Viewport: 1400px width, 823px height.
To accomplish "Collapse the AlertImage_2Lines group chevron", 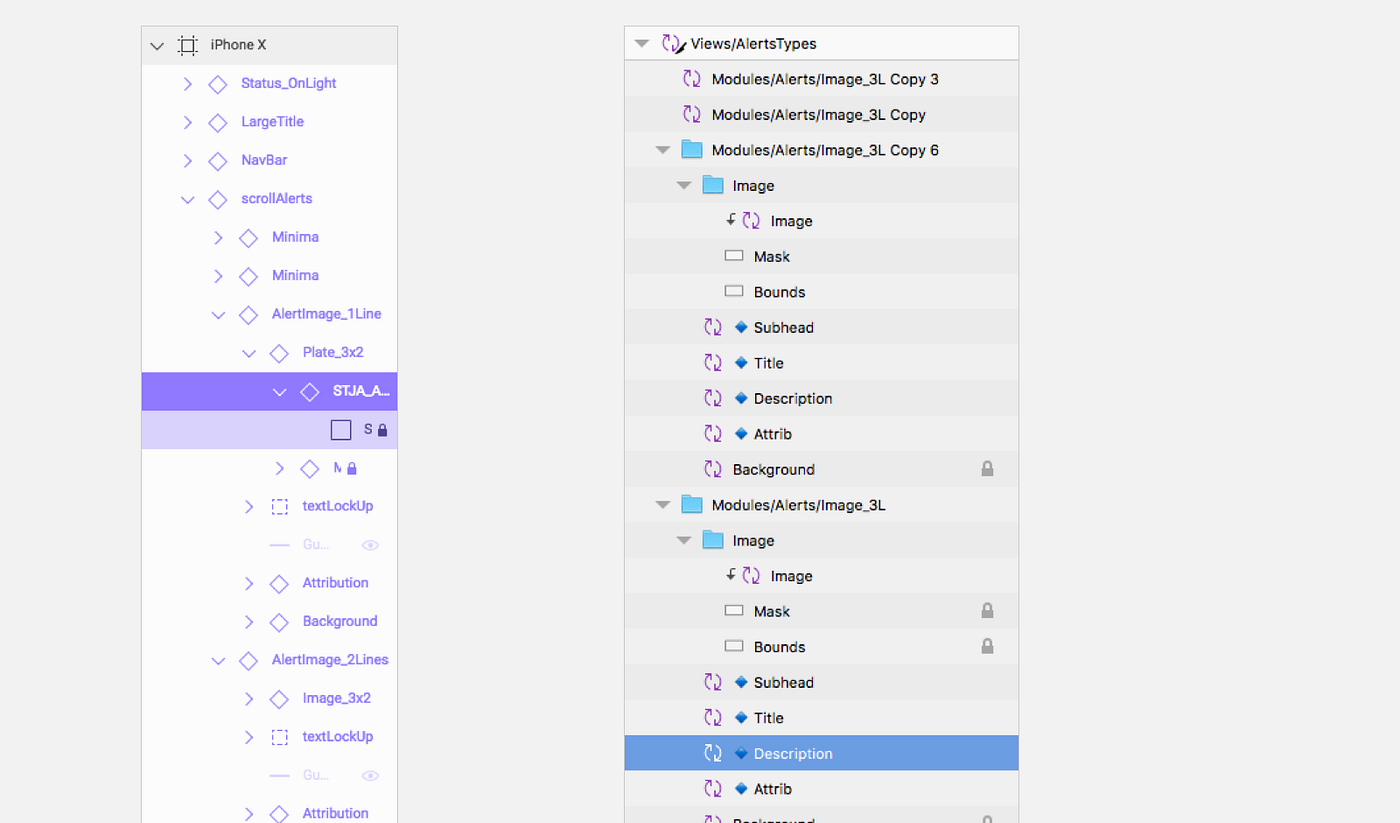I will pyautogui.click(x=218, y=661).
